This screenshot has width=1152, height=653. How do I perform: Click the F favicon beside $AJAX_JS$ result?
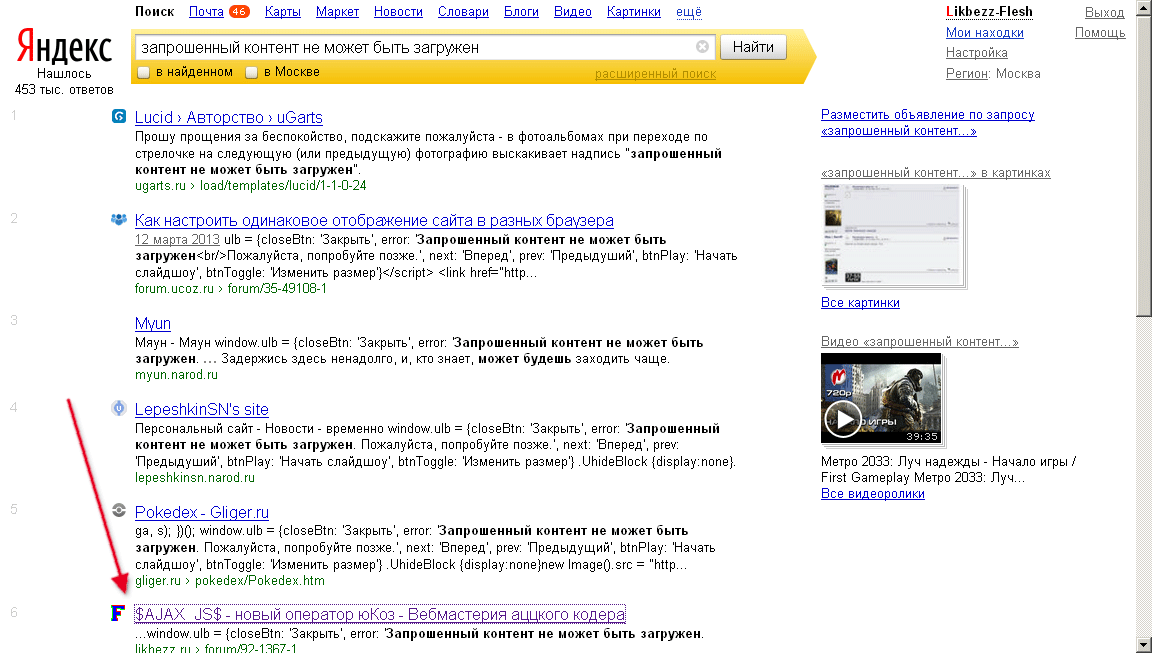118,613
